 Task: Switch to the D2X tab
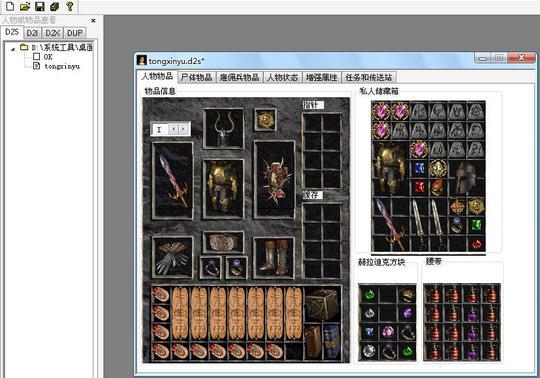(x=53, y=33)
